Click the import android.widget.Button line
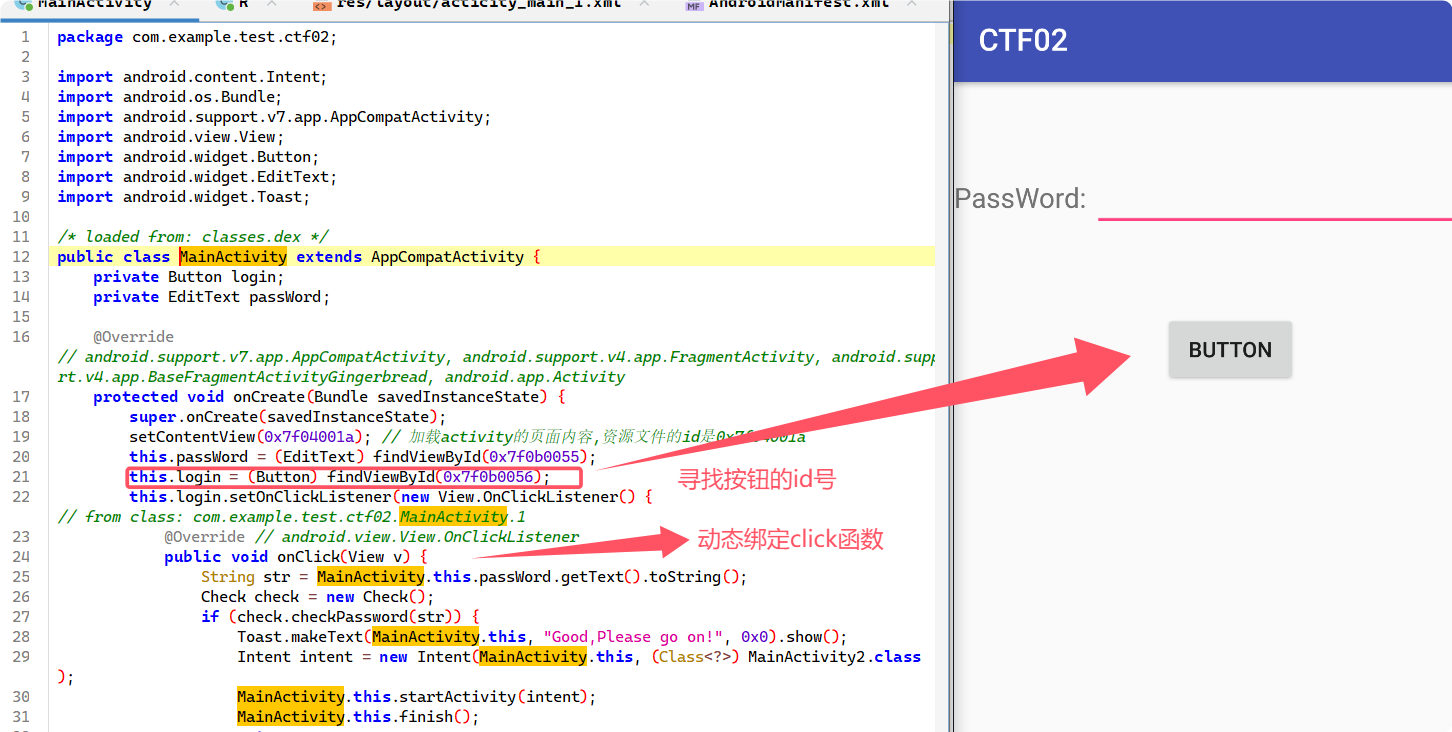1452x732 pixels. [188, 157]
